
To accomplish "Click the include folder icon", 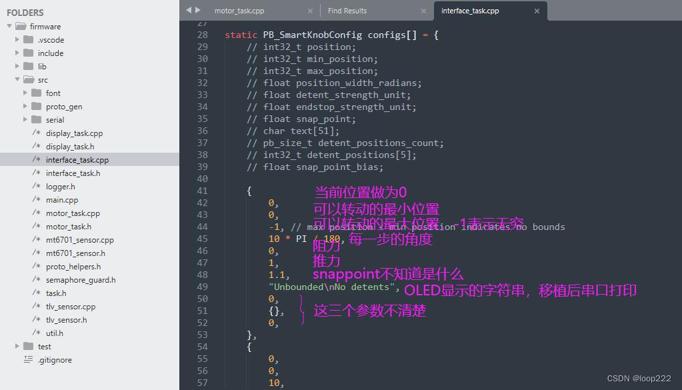I will (x=28, y=53).
